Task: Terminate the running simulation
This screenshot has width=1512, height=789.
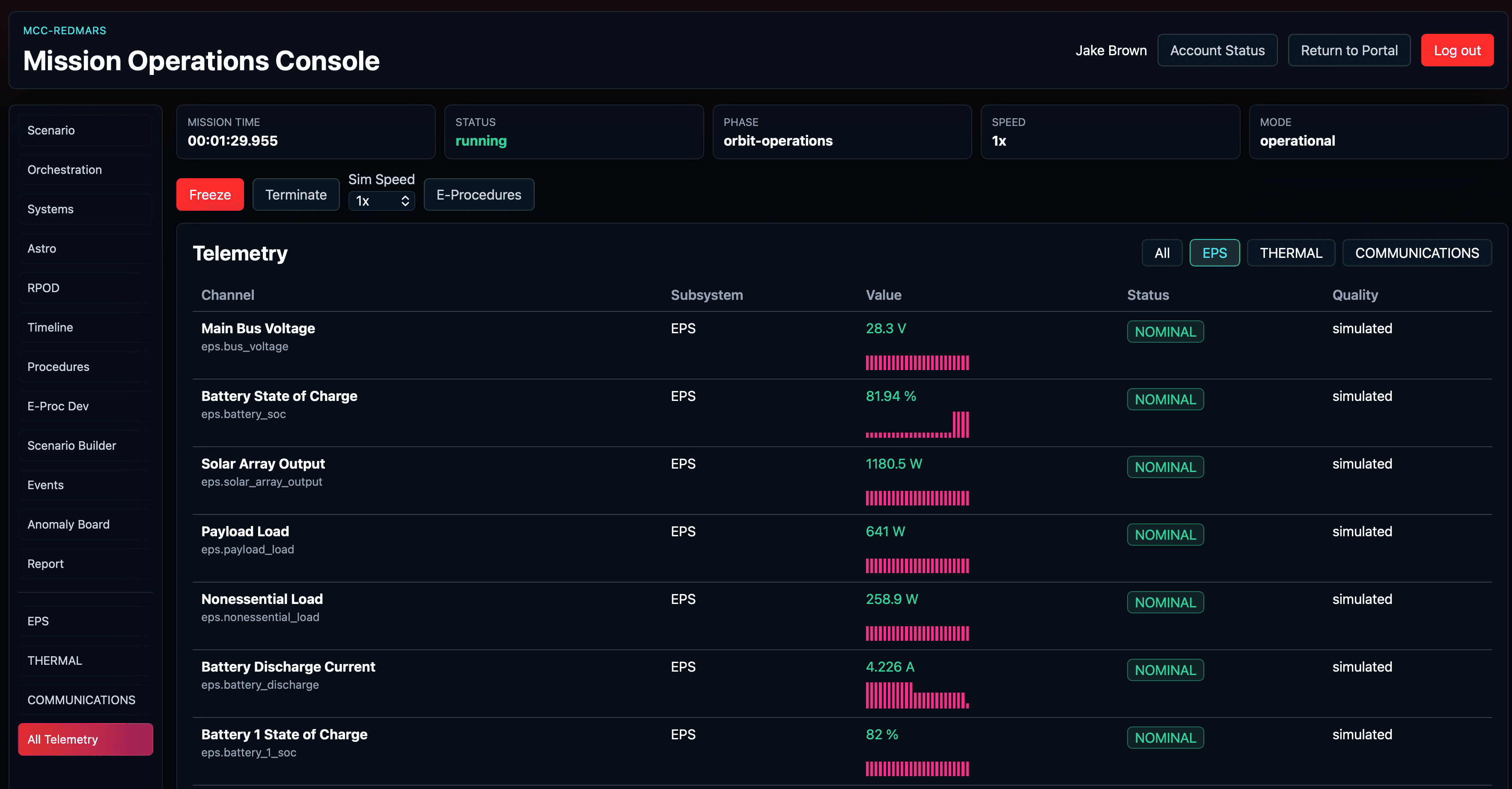Action: [296, 194]
